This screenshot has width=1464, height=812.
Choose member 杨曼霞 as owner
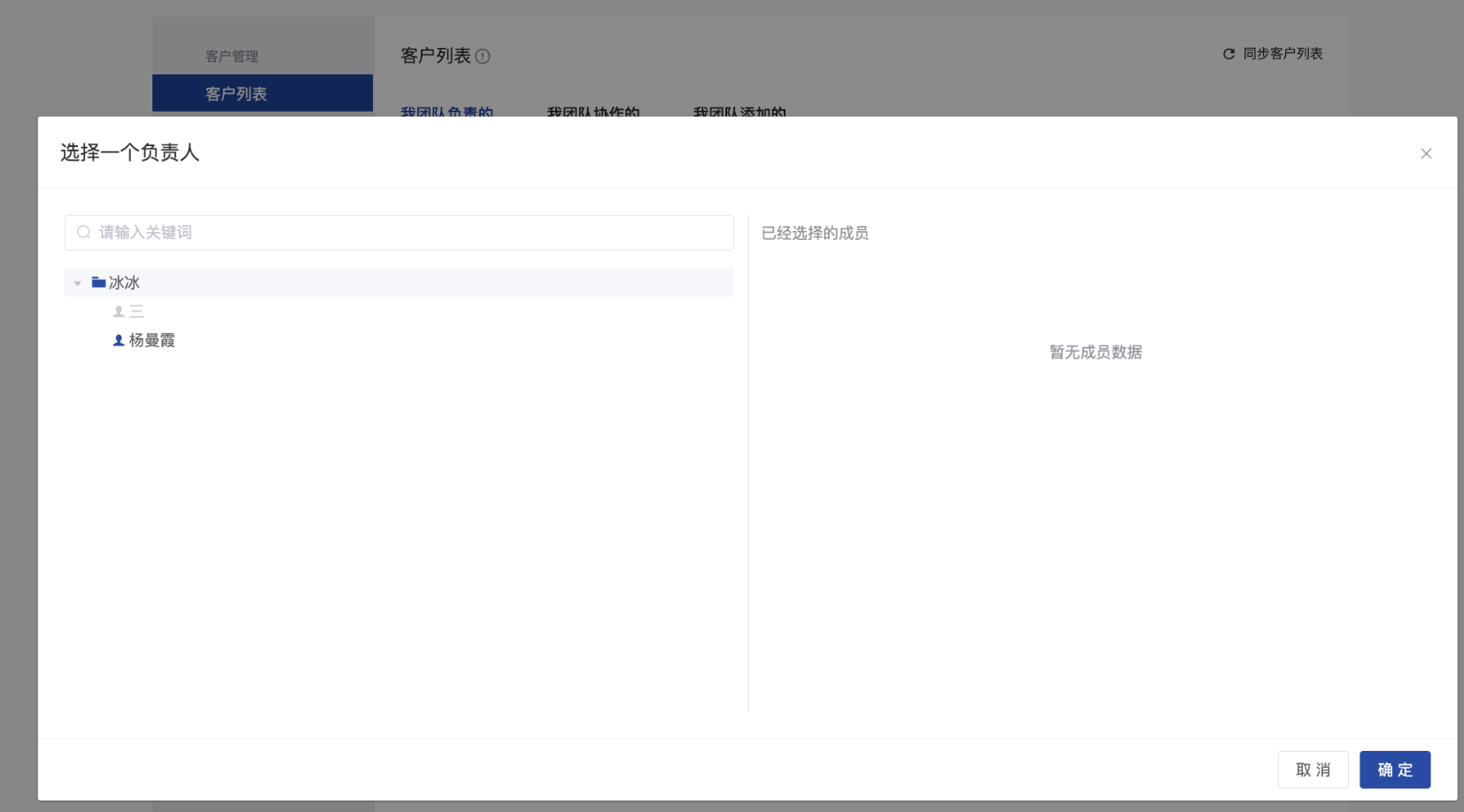tap(151, 340)
